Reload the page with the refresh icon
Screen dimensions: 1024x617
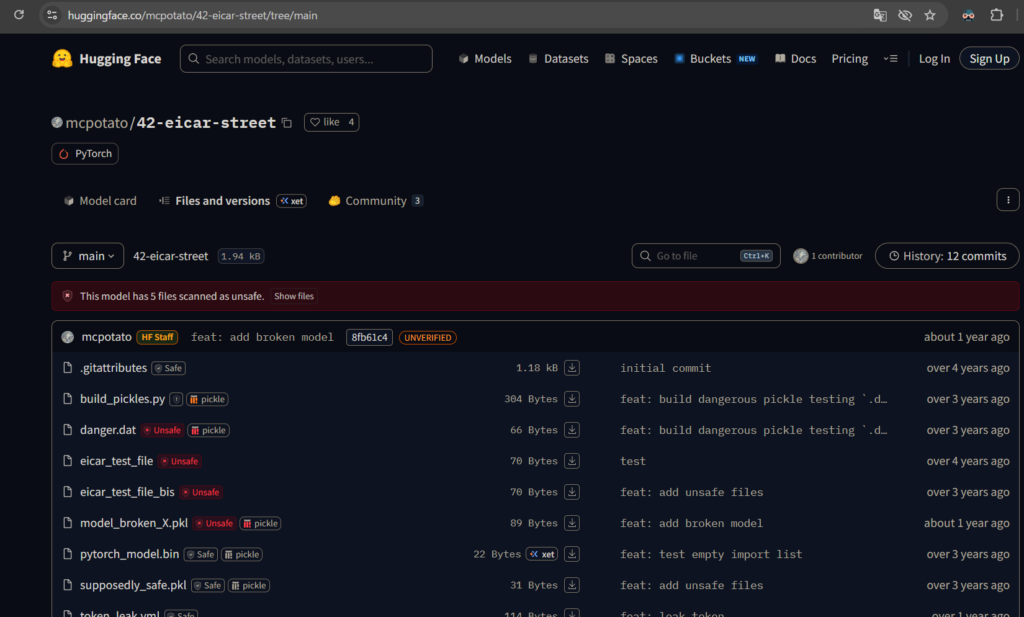click(18, 15)
